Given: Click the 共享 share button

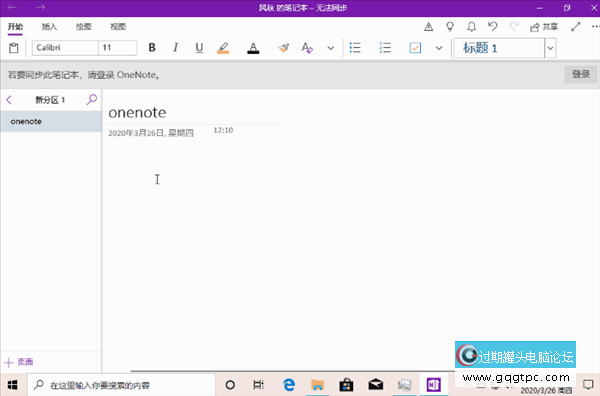Looking at the screenshot, I should 544,27.
